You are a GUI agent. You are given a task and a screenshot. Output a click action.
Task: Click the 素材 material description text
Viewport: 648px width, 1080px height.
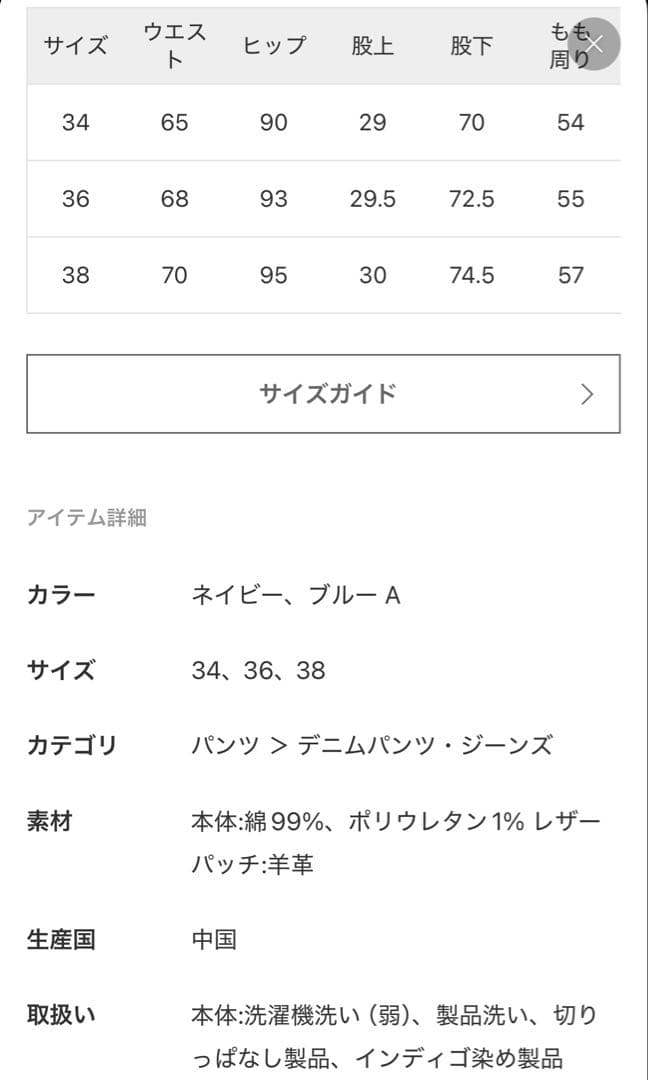(397, 820)
